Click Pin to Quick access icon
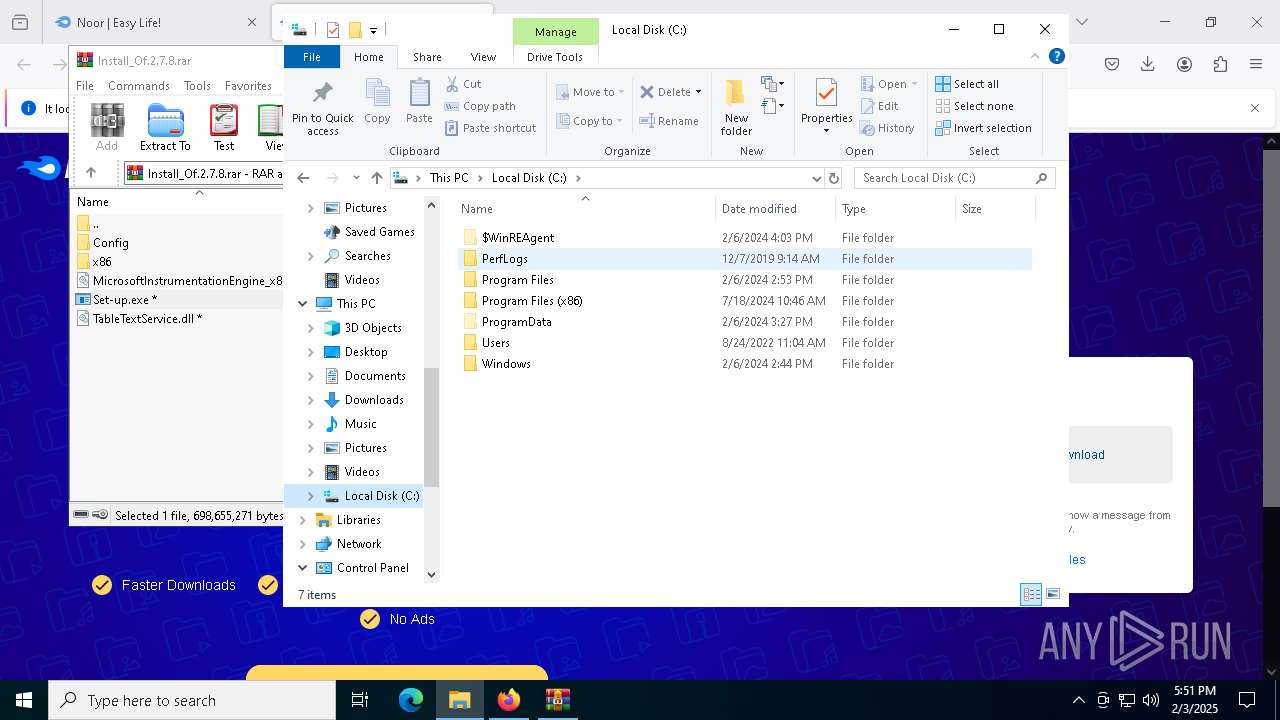This screenshot has width=1280, height=720. [x=322, y=108]
